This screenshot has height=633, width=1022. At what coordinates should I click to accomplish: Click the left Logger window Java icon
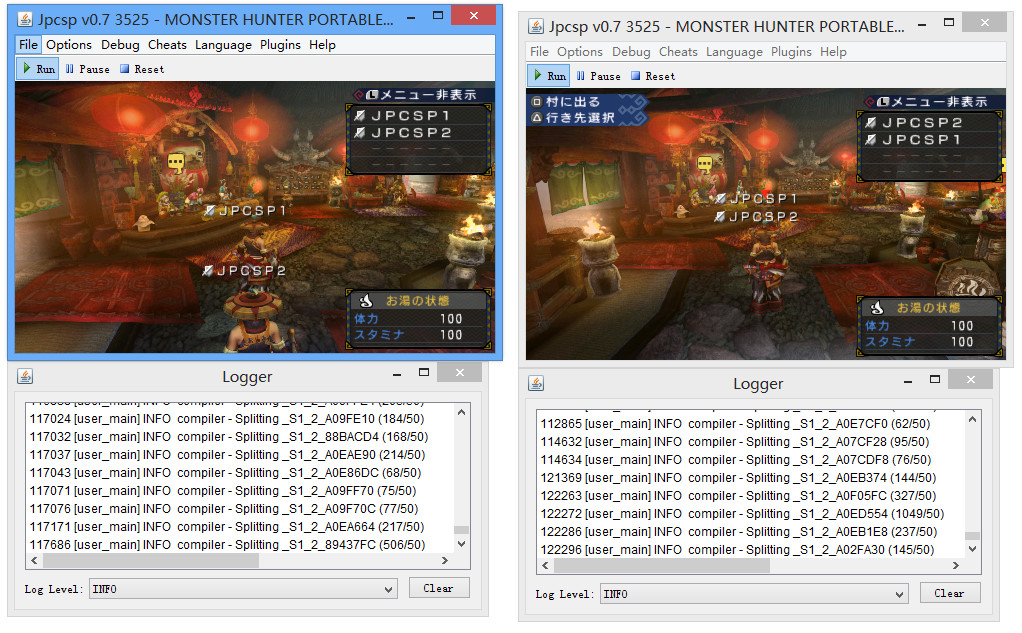(25, 376)
